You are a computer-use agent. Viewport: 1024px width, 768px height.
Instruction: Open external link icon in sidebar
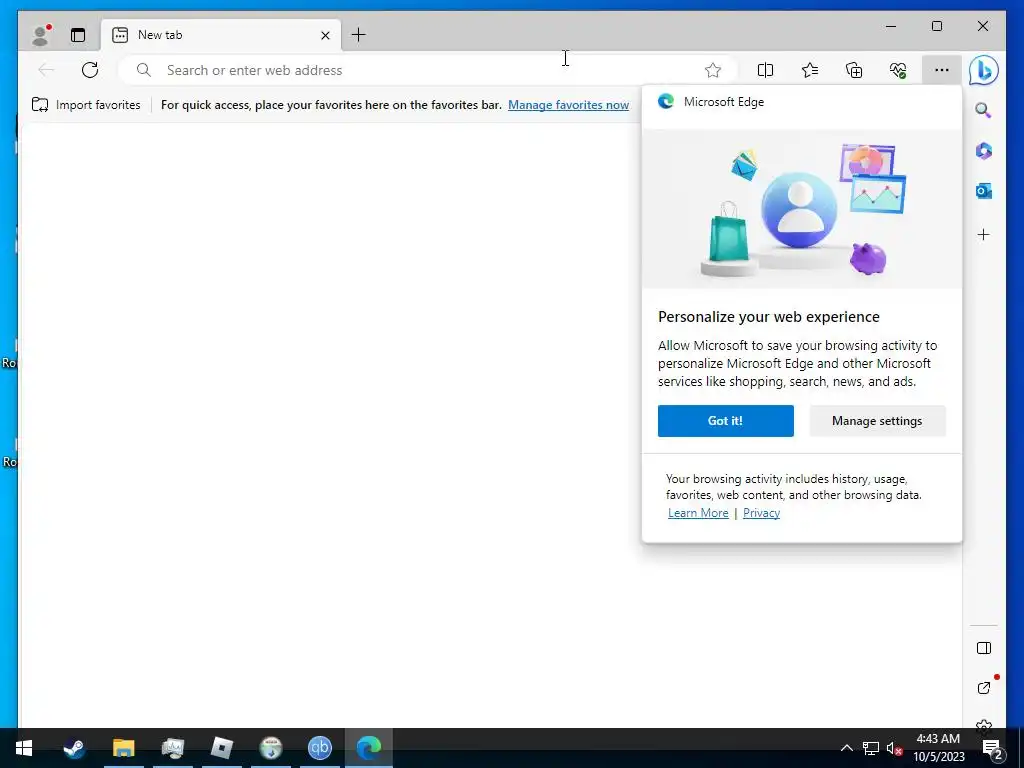click(984, 688)
